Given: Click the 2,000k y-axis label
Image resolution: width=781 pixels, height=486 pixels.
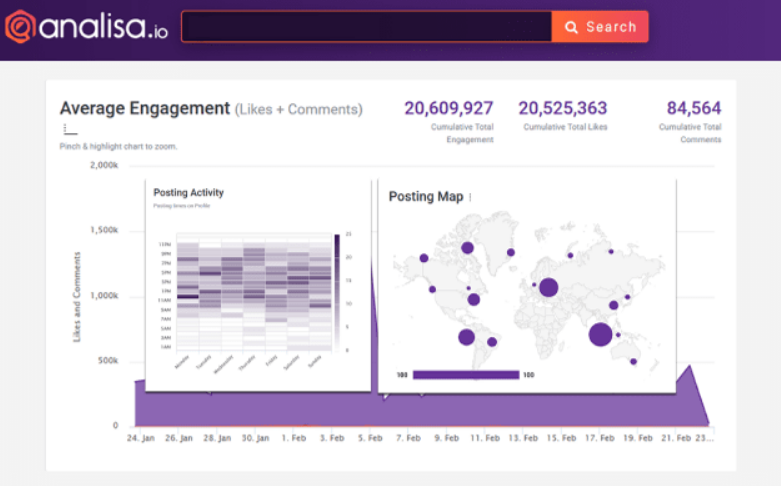Looking at the screenshot, I should [104, 165].
